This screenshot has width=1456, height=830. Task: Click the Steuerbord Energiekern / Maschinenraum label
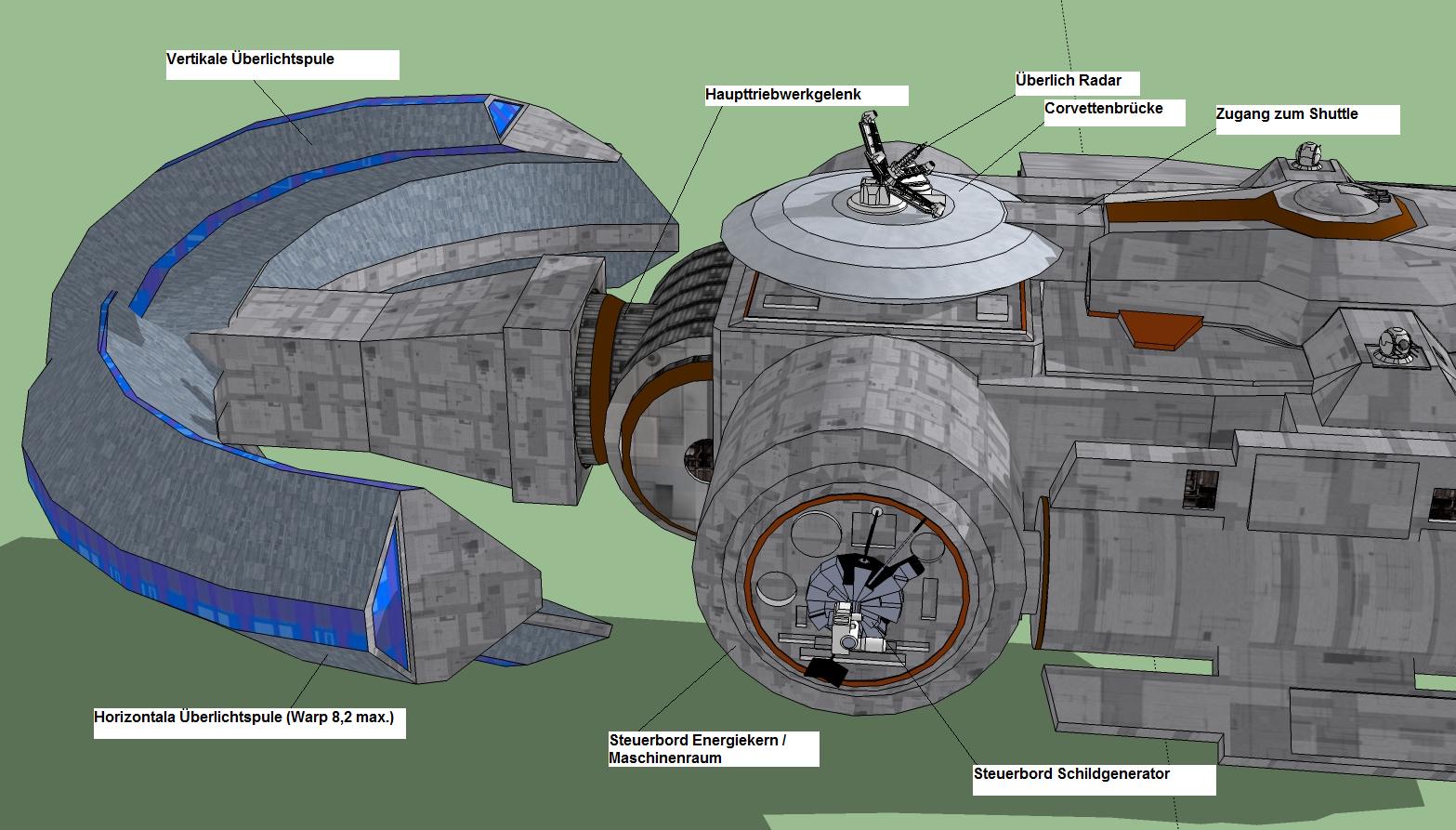pos(698,749)
